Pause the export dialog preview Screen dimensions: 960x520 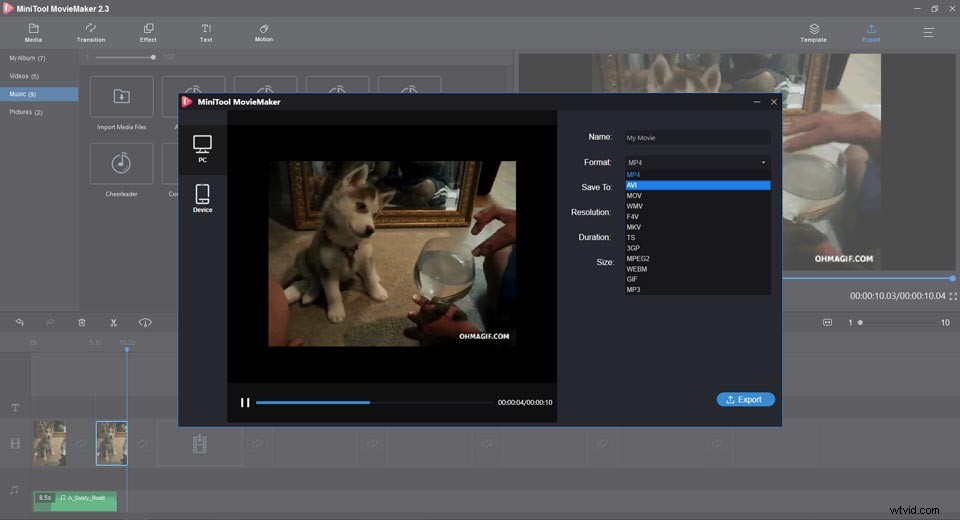point(245,402)
